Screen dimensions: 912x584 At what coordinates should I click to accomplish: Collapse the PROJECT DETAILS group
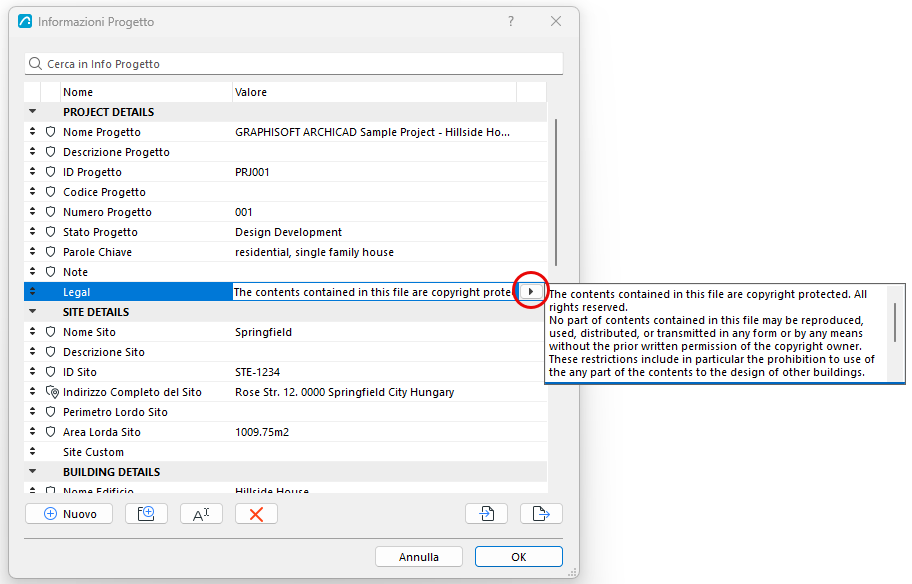pyautogui.click(x=33, y=112)
